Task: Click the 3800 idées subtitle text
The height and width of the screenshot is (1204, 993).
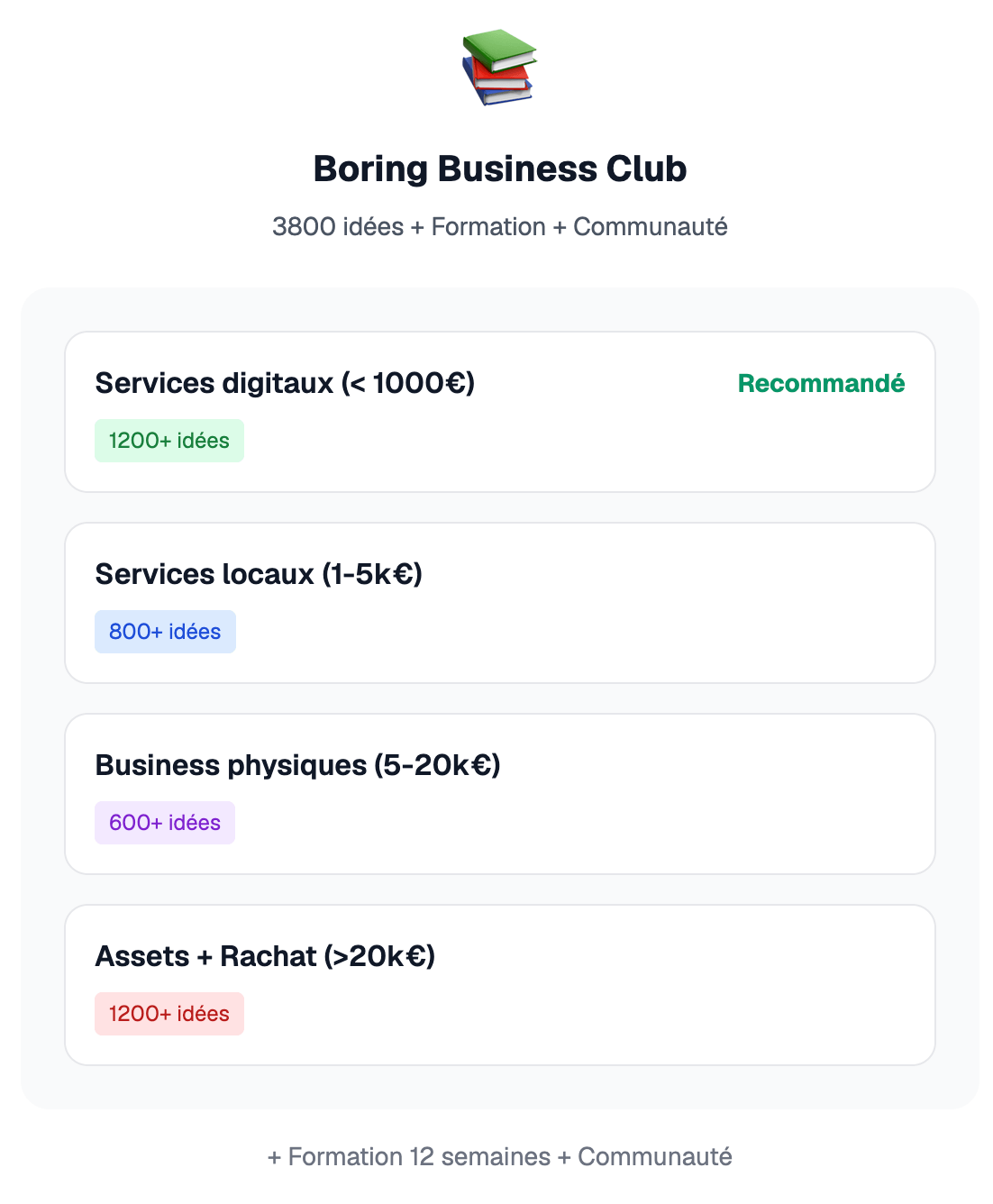Action: tap(338, 227)
